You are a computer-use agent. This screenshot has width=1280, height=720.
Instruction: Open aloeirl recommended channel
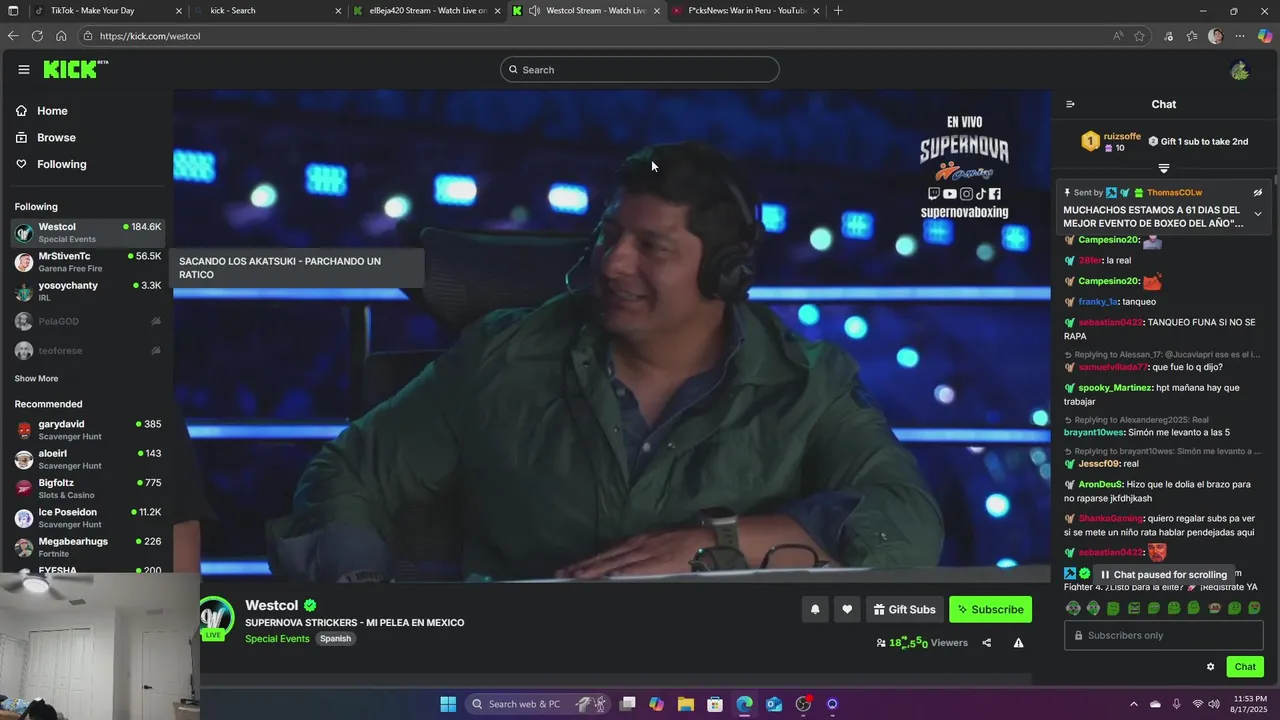[88, 459]
